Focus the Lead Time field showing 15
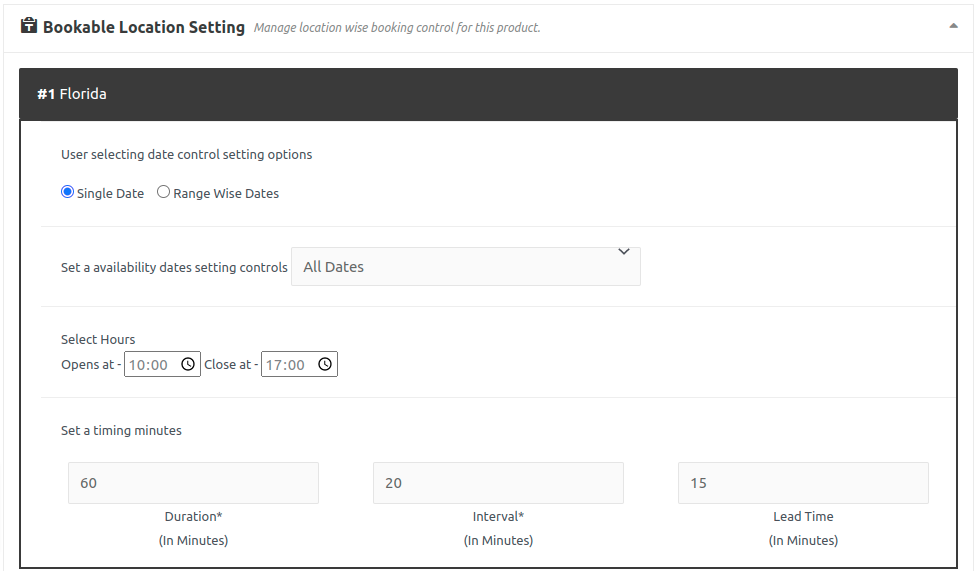The width and height of the screenshot is (978, 571). [x=803, y=483]
